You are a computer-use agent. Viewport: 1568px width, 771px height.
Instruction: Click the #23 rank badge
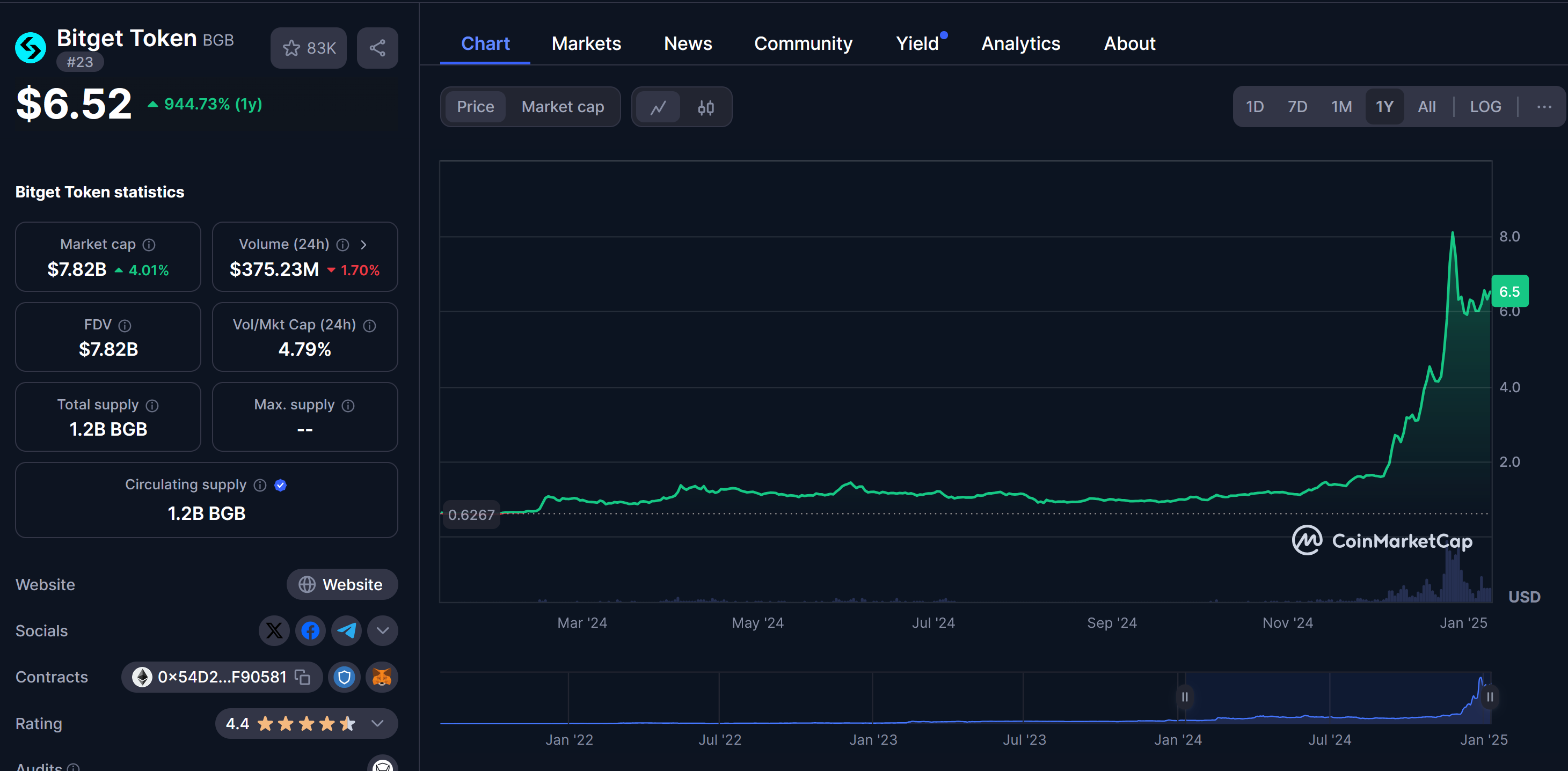coord(80,62)
